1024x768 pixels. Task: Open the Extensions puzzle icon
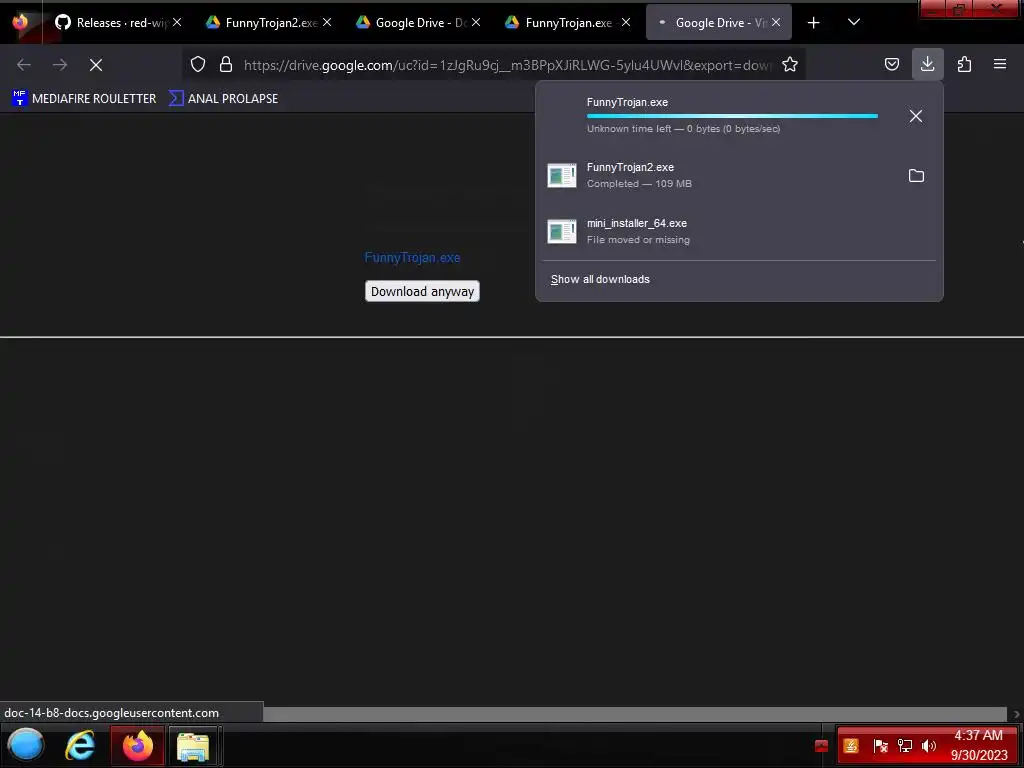click(x=964, y=64)
